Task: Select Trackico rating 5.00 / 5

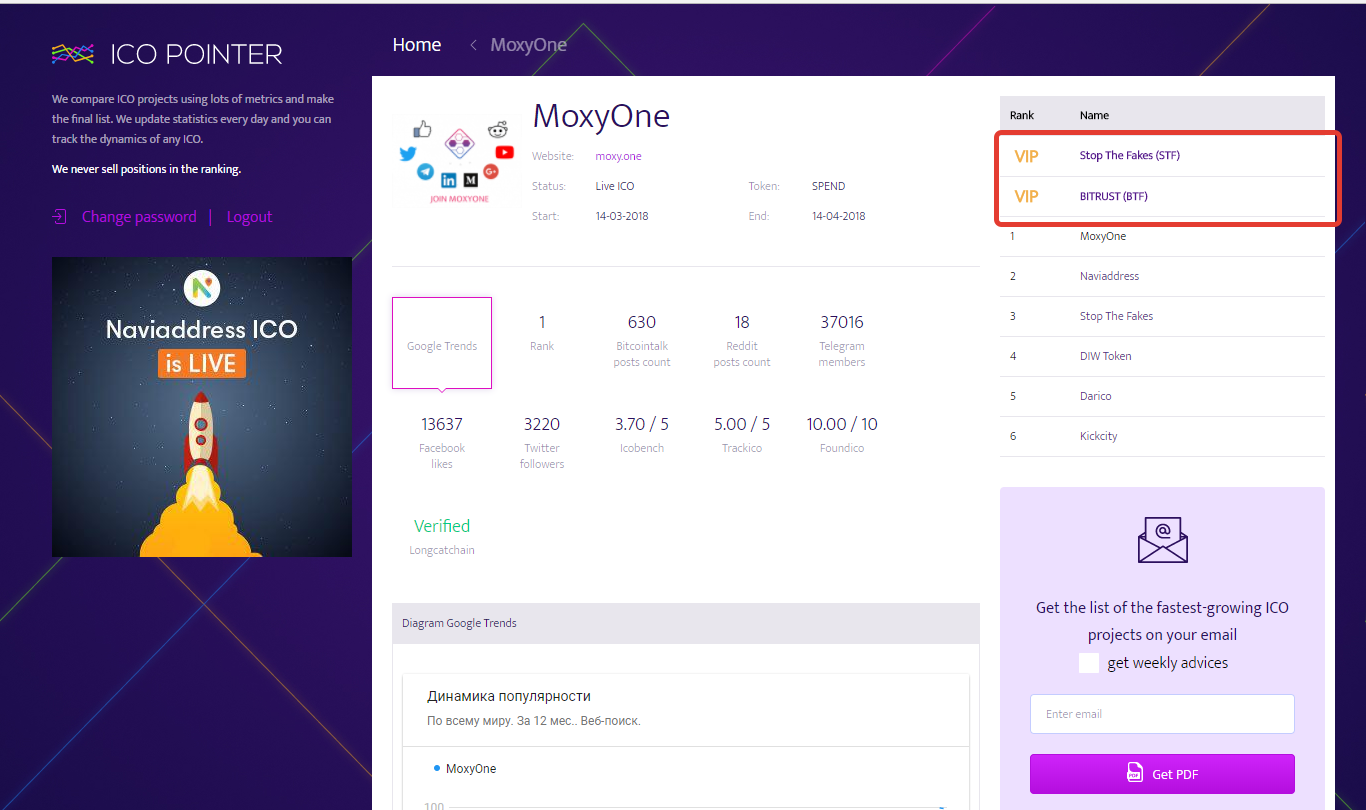Action: tap(742, 434)
